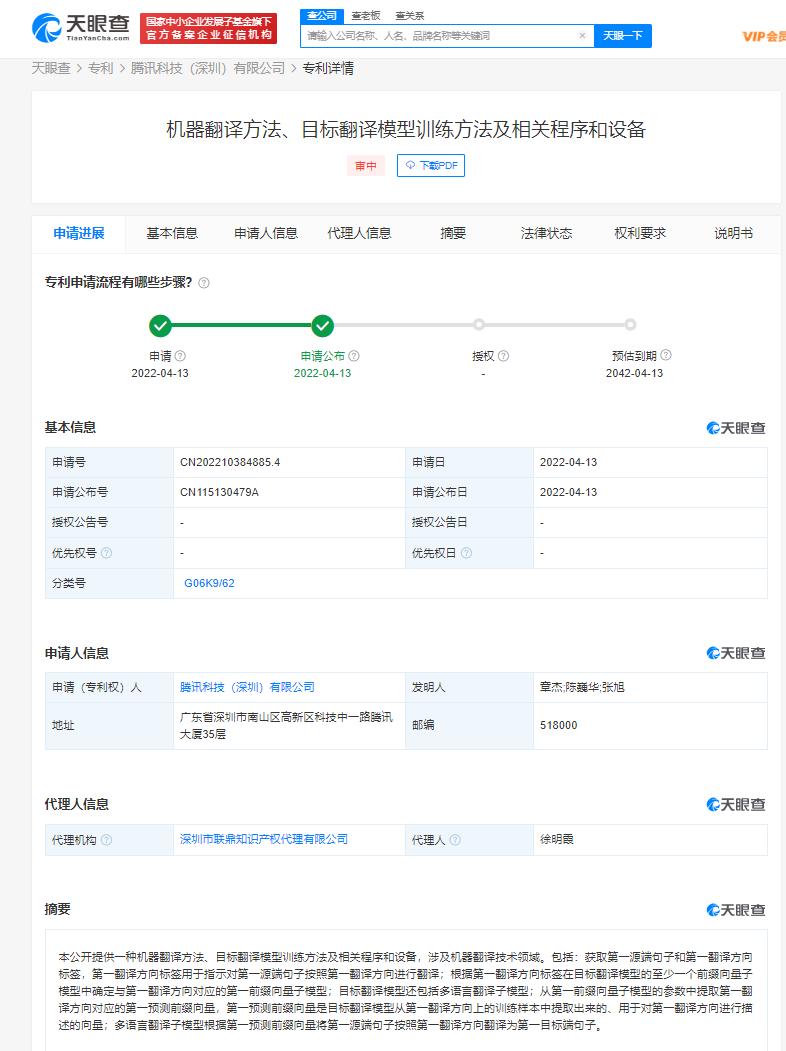Click the help icon next to 专利申请流程有哪些步骤

[x=204, y=283]
